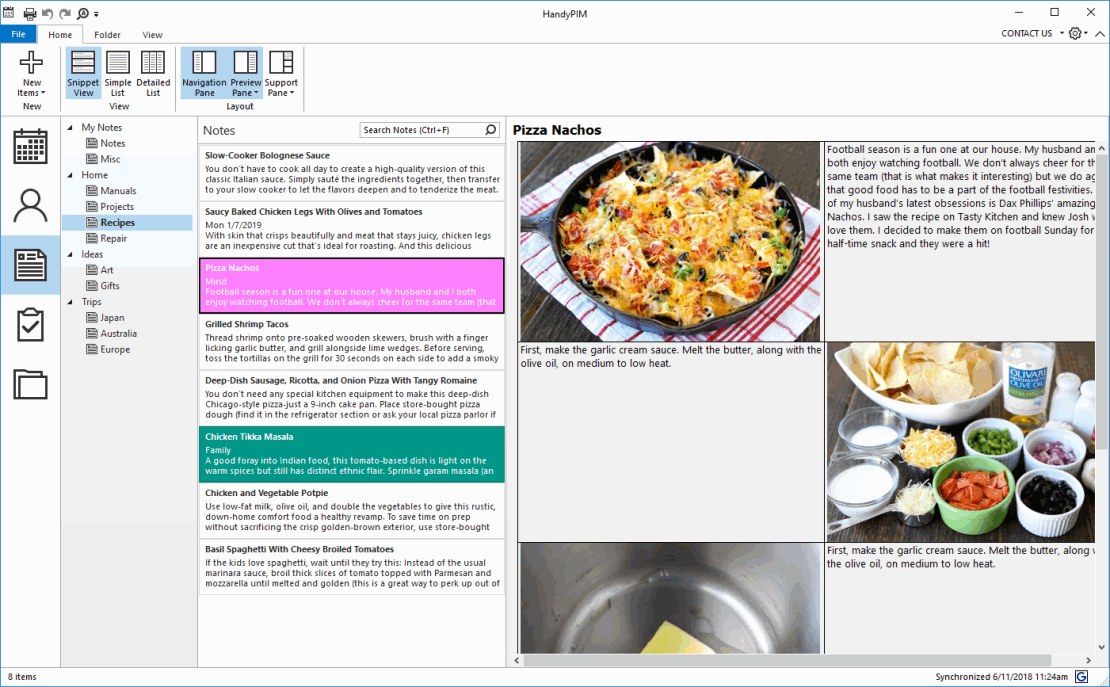Open the Tasks module in sidebar

tap(30, 325)
